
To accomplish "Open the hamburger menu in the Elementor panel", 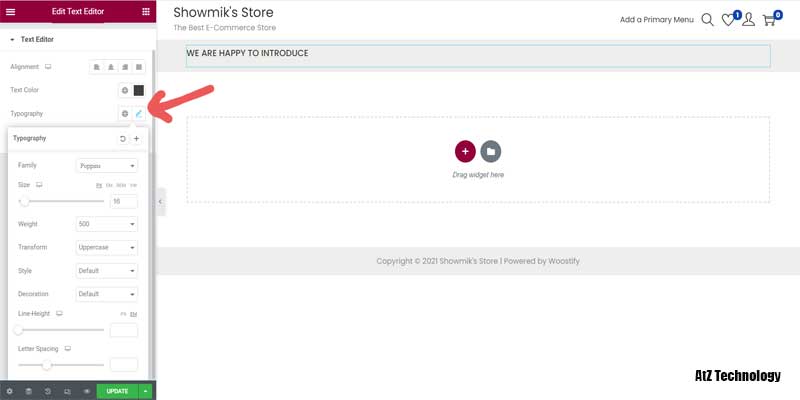I will coord(10,11).
